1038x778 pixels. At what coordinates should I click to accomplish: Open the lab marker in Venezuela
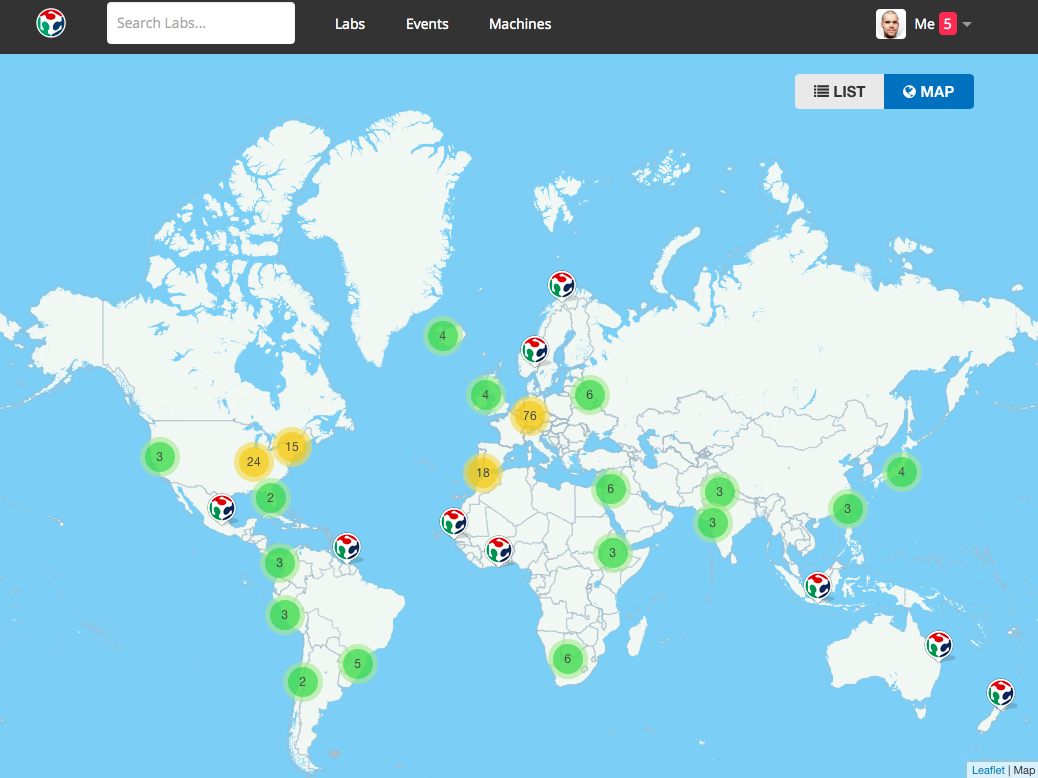tap(346, 547)
